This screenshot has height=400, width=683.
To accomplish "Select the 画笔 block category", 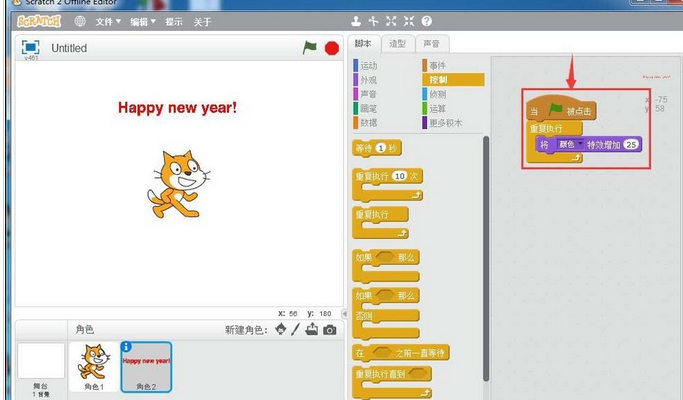I will click(x=368, y=108).
